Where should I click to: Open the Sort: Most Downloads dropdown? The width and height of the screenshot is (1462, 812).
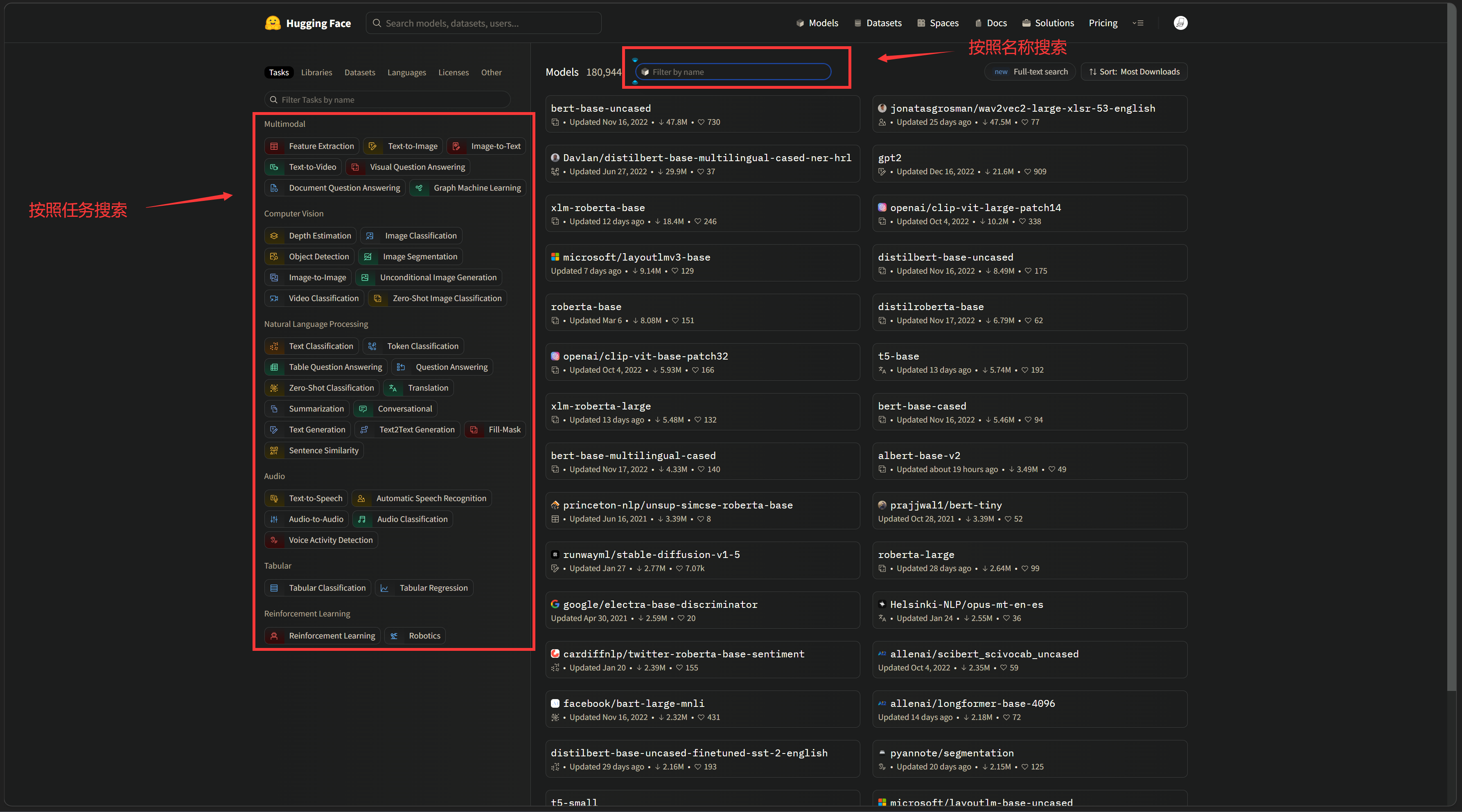coord(1134,72)
